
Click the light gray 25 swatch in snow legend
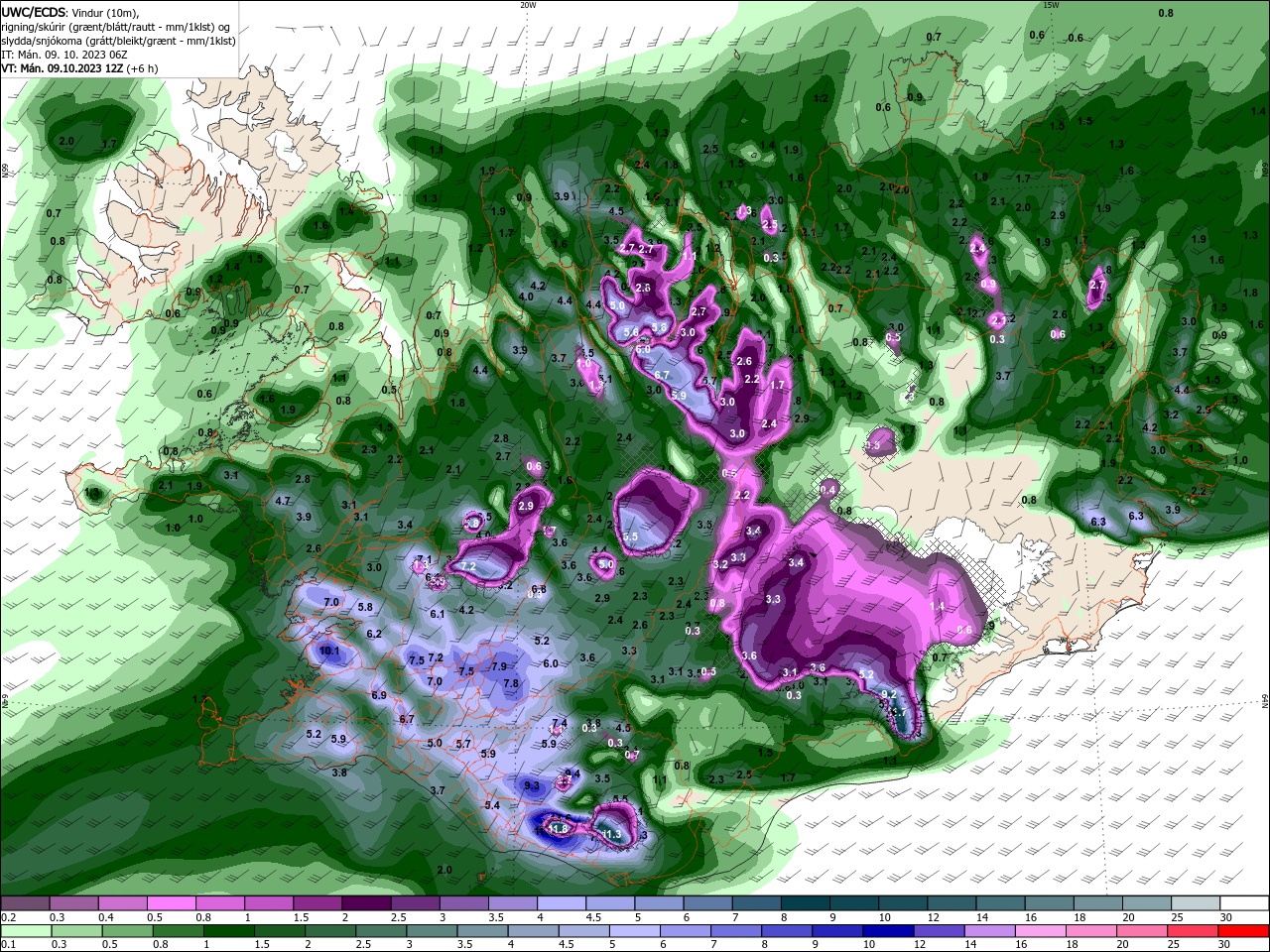coord(1197,902)
